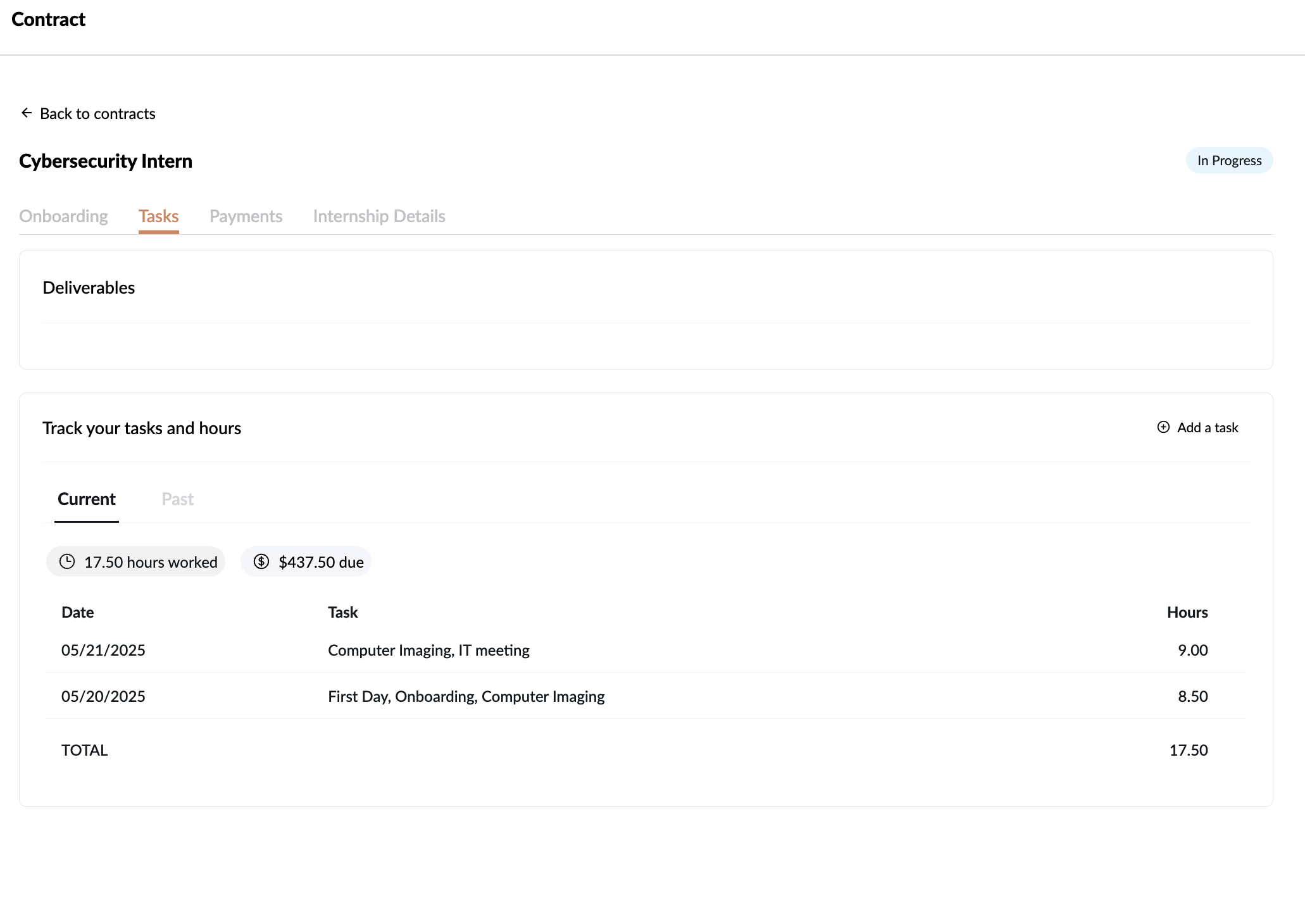1305x924 pixels.
Task: Click the plus circle add-task icon
Action: (x=1163, y=427)
